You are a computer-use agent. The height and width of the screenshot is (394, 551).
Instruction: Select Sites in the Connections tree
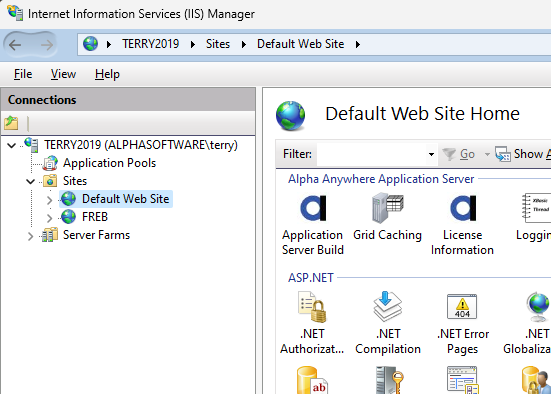(x=75, y=181)
